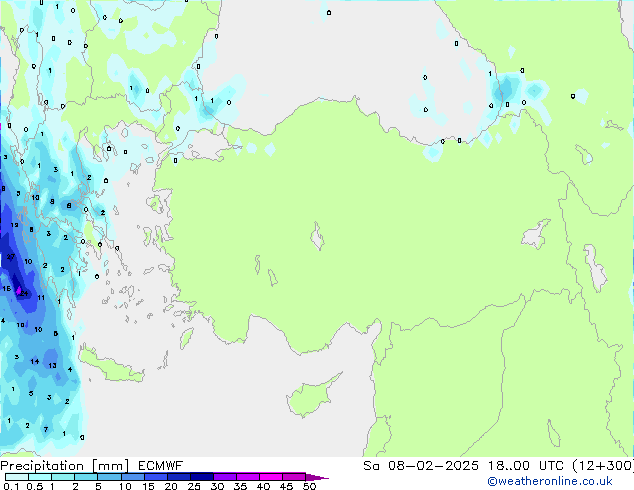
Task: Click the date 'Sa 08-02-2025'
Action: [x=421, y=466]
